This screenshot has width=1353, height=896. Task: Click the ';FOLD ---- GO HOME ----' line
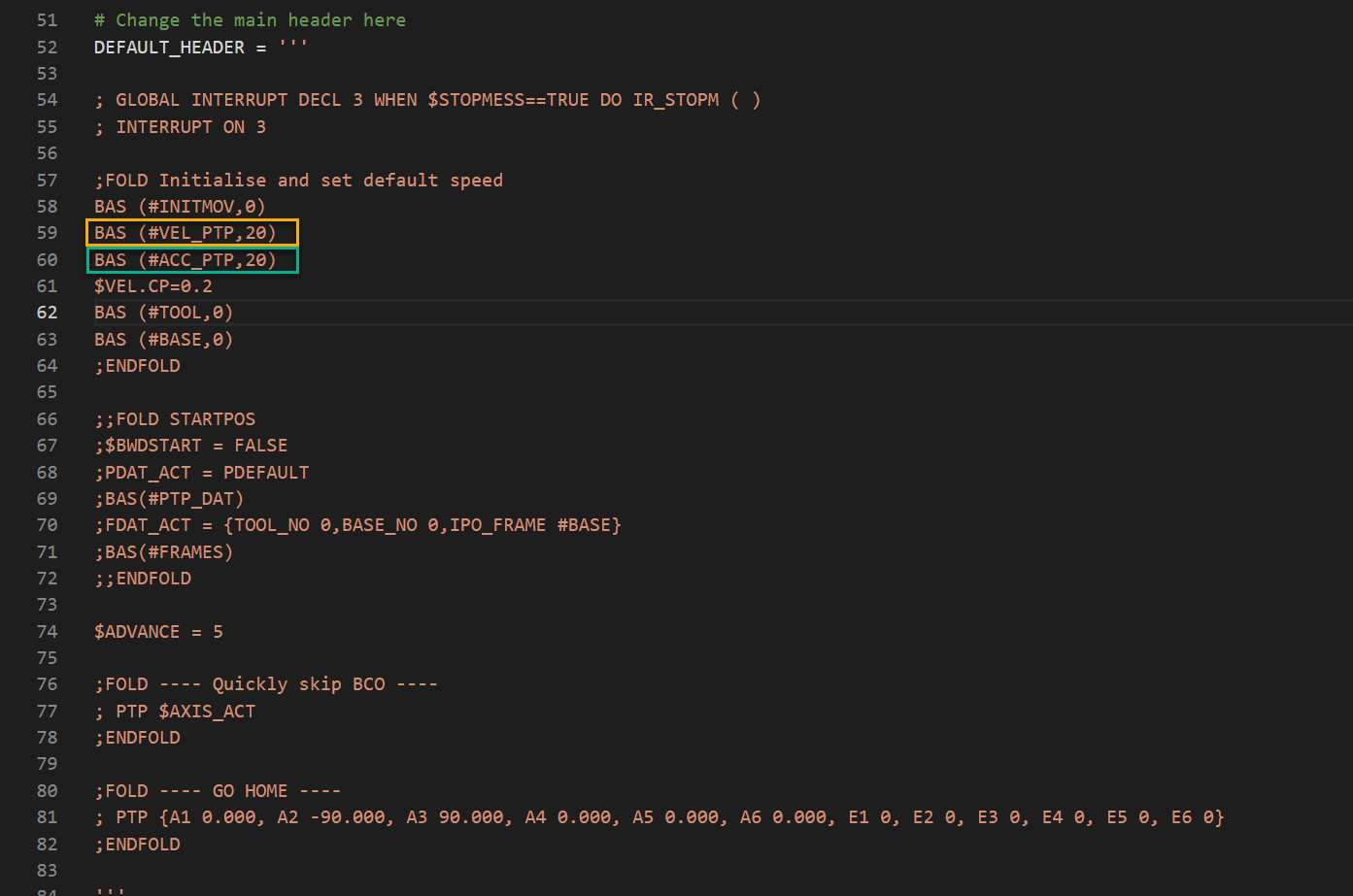(x=218, y=791)
